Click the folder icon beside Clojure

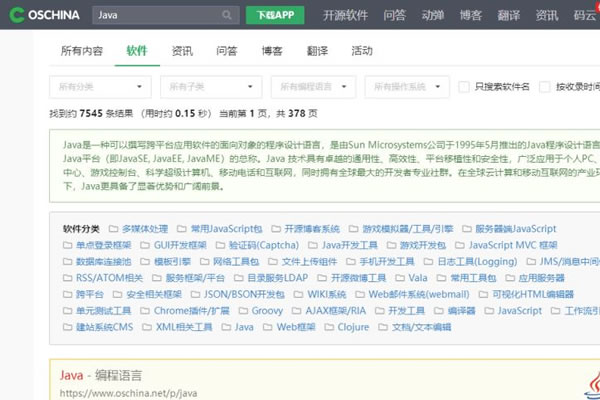click(329, 327)
